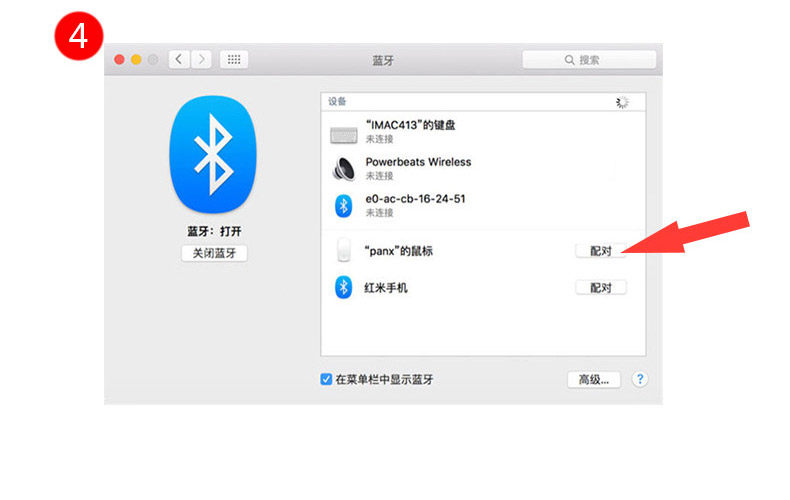This screenshot has height=500, width=790.
Task: Pair 红米手机 with its 配对 button
Action: click(601, 287)
